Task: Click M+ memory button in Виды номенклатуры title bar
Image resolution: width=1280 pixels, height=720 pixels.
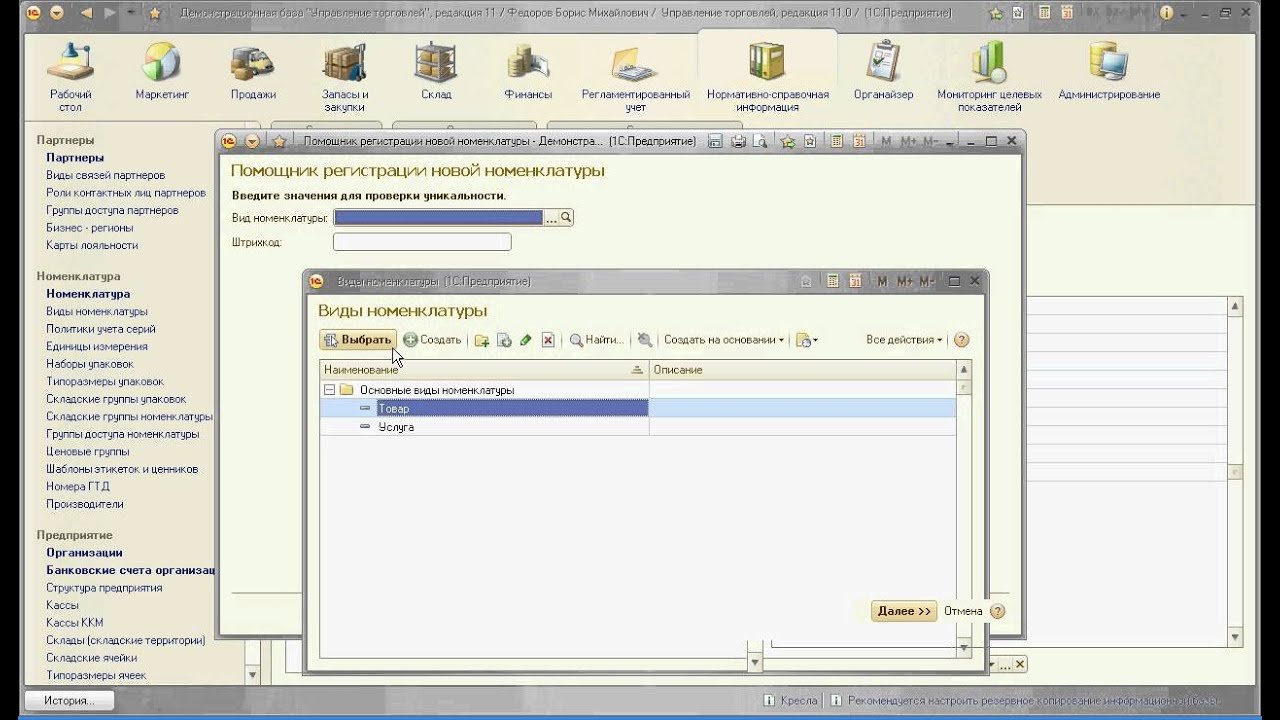Action: point(905,282)
